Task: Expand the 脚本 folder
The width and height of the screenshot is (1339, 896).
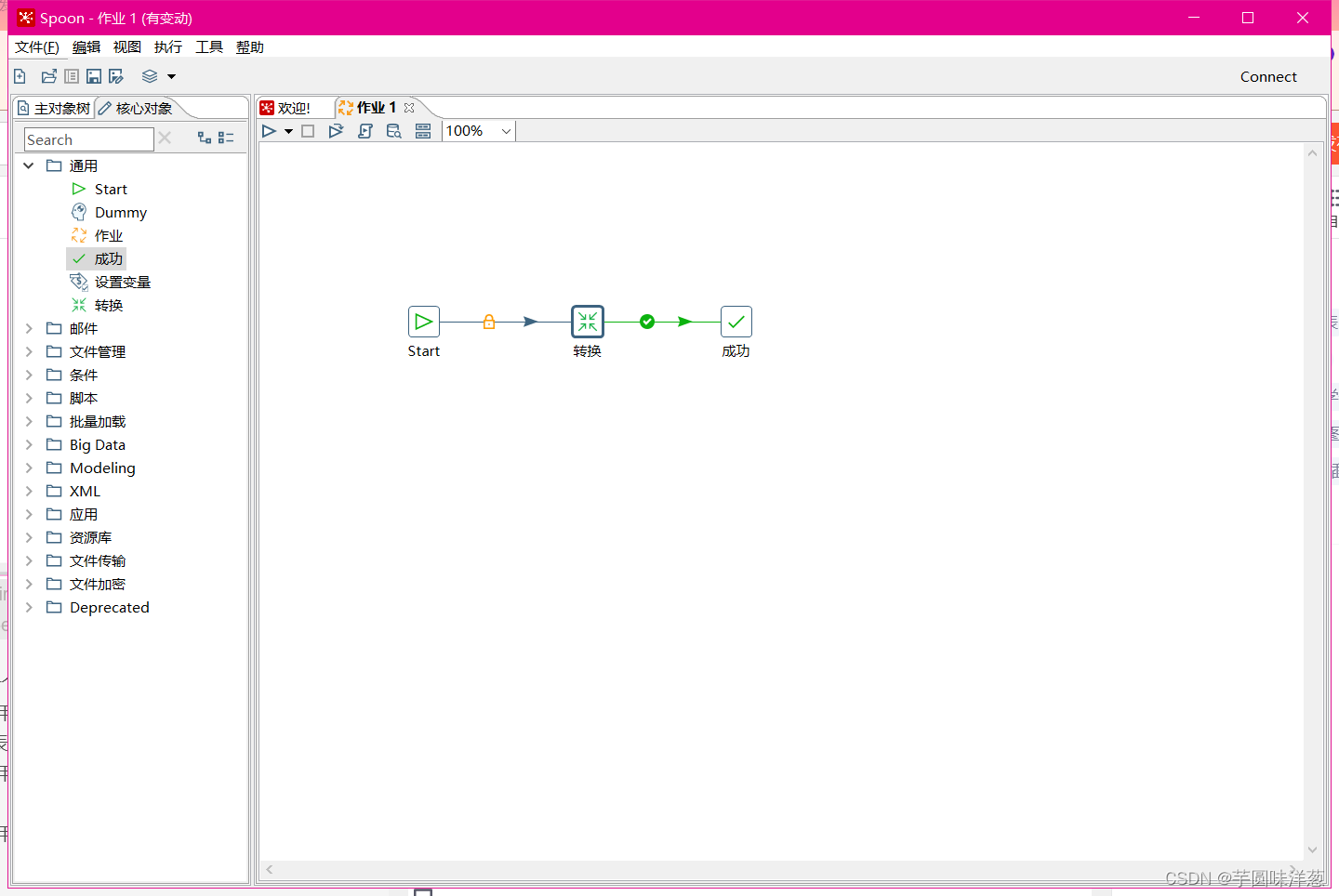Action: [x=29, y=398]
